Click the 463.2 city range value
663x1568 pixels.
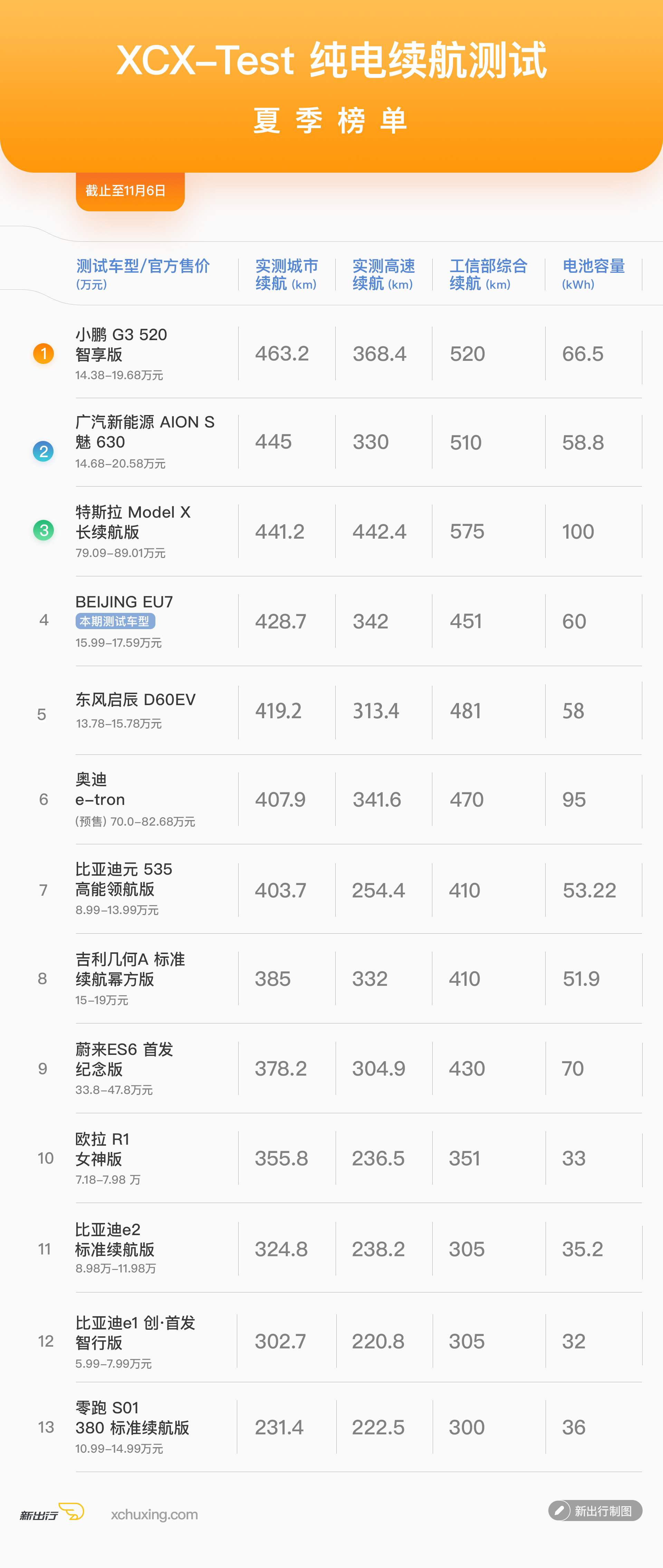click(282, 354)
